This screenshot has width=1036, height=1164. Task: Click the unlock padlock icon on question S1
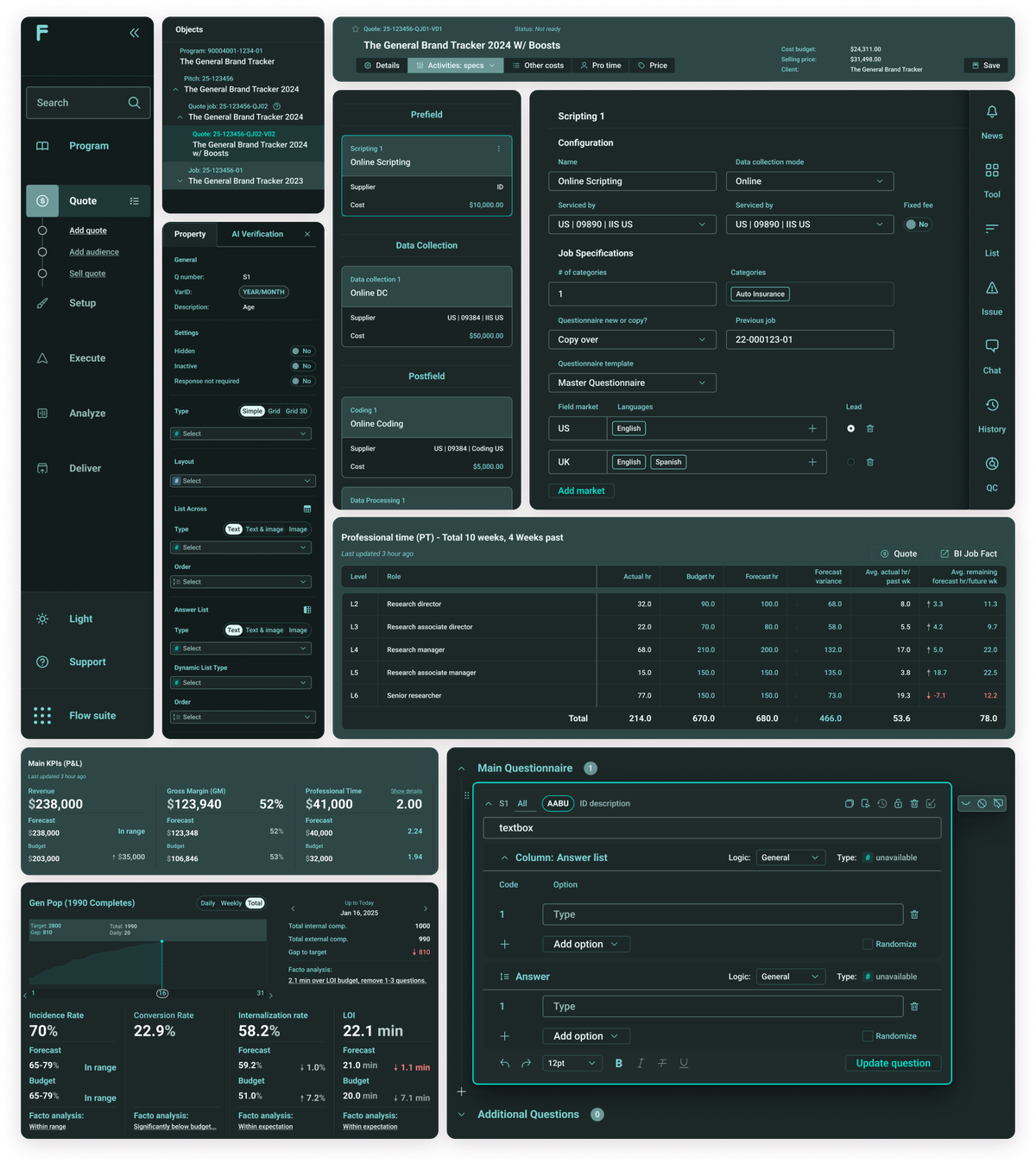tap(898, 803)
